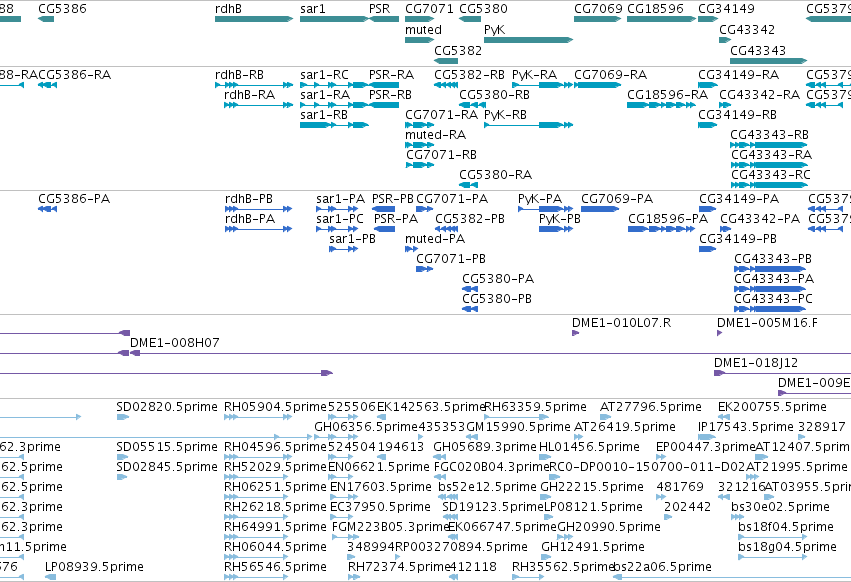Select protein muted-PA
Screen dimensions: 851x582
click(x=435, y=239)
